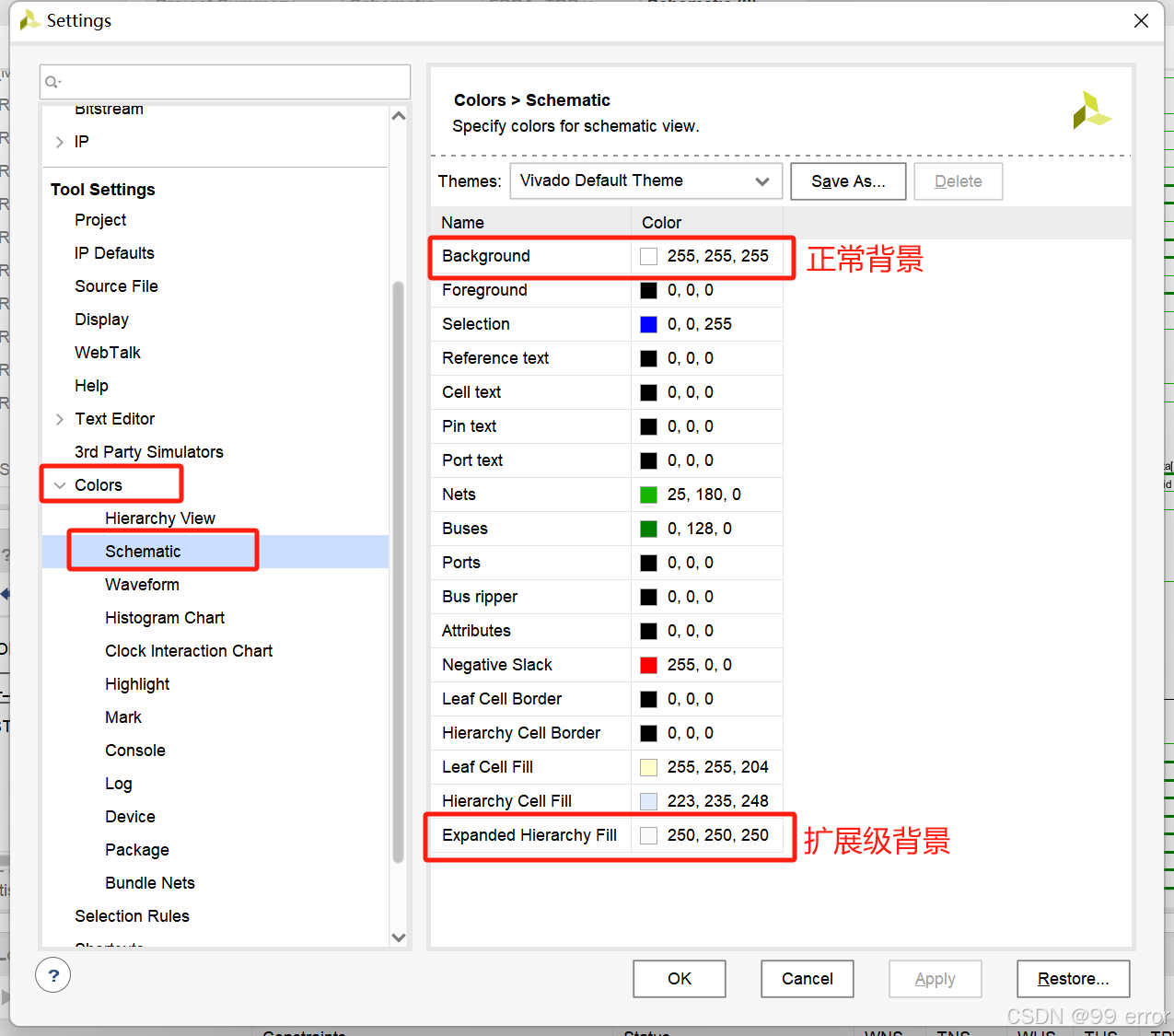Click the Negative Slack red swatch
The image size is (1174, 1036).
point(649,665)
